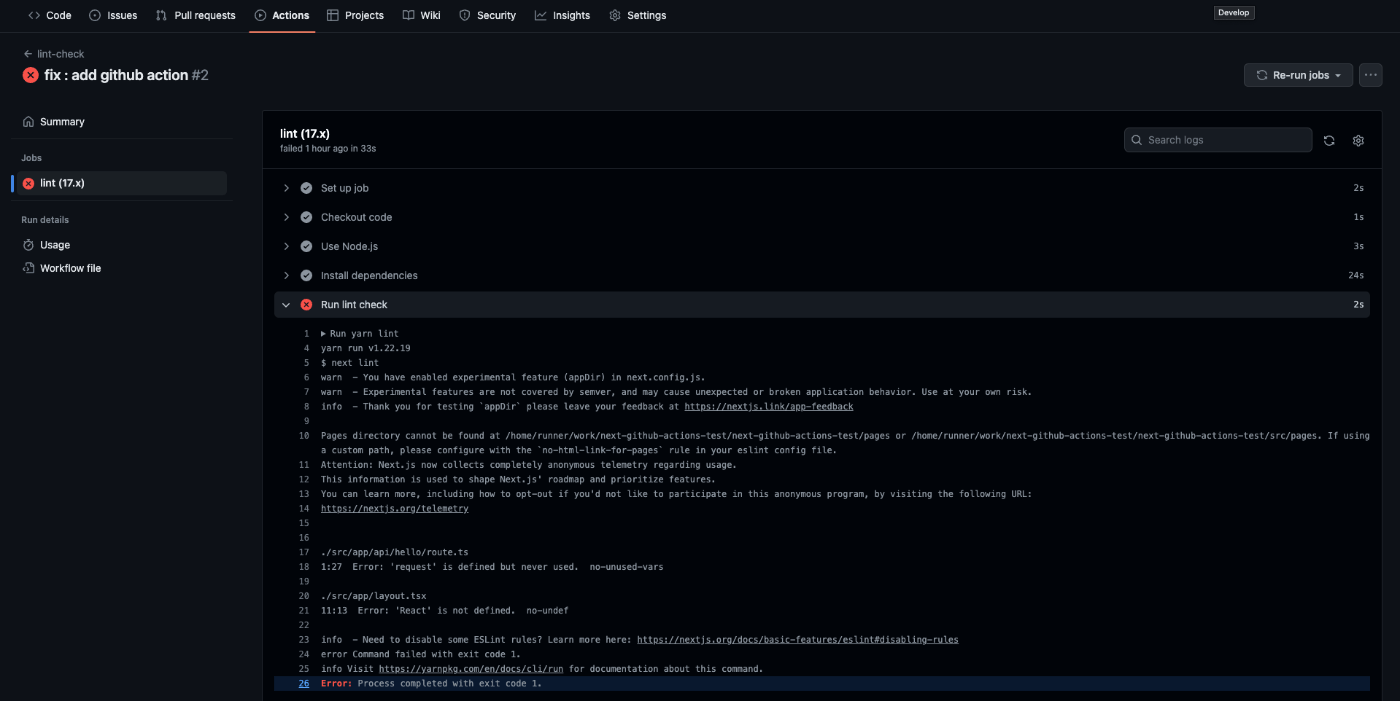Screen dimensions: 1400x701
Task: Open the Wiki tab
Action: (421, 15)
